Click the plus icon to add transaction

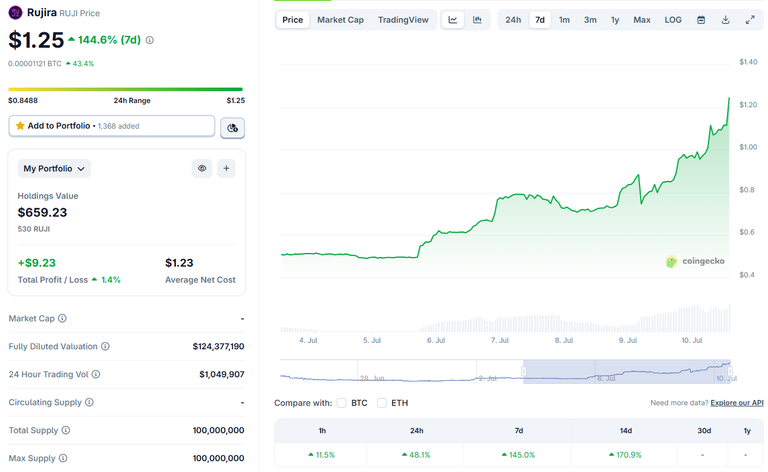pos(226,168)
